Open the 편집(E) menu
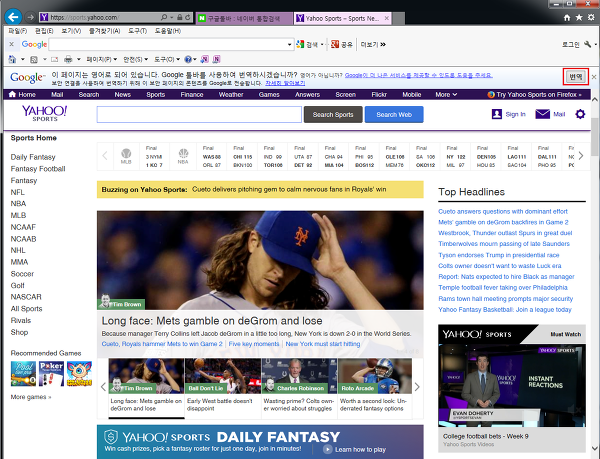This screenshot has height=459, width=600. [44, 31]
